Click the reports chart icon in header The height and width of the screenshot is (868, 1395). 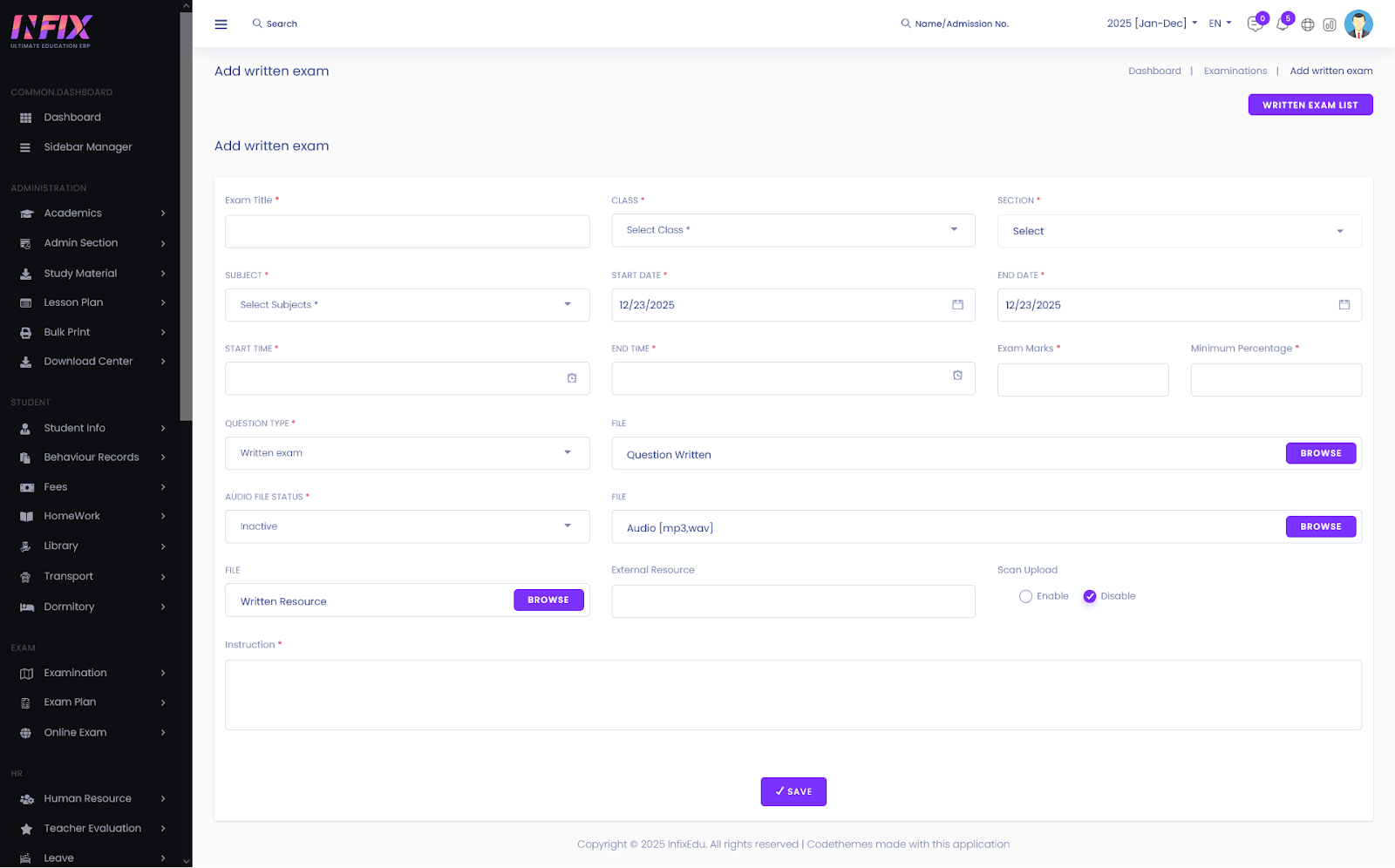1330,25
